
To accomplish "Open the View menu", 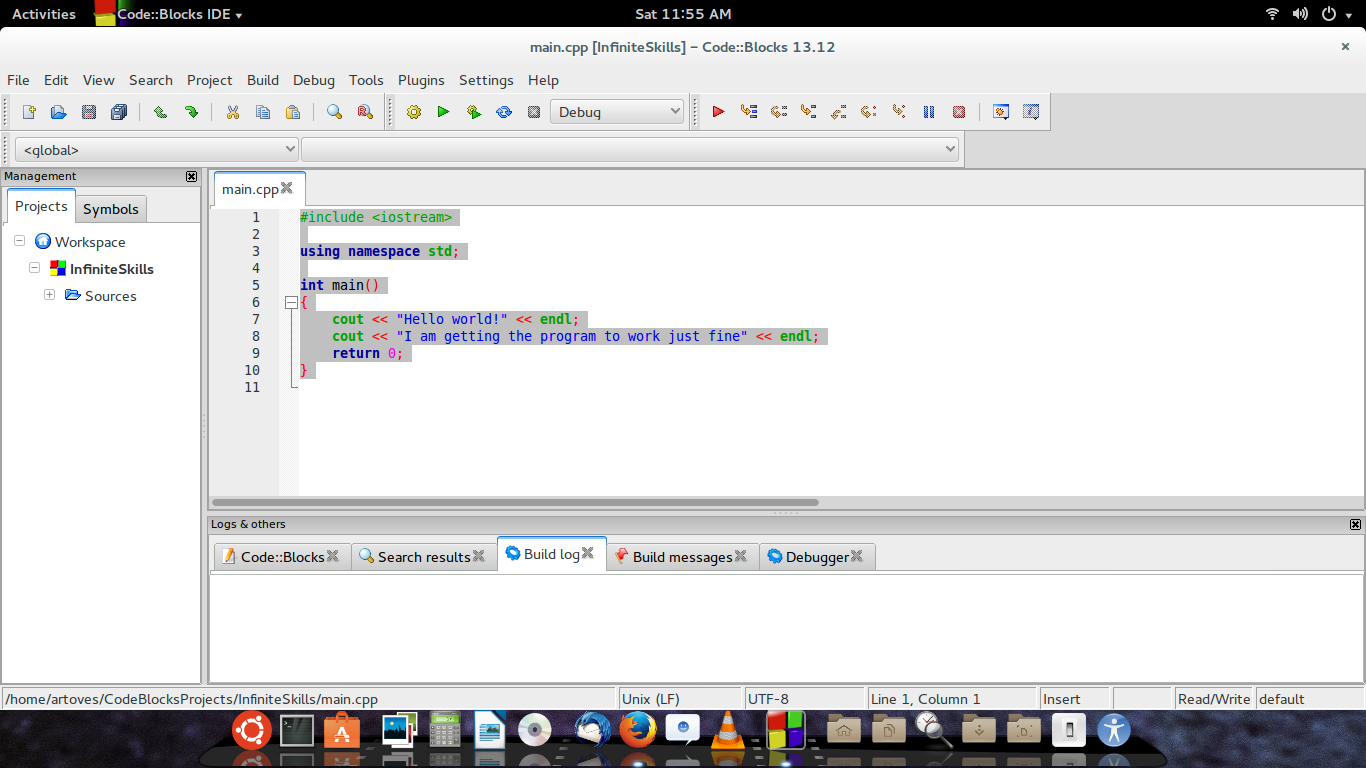I will 99,80.
